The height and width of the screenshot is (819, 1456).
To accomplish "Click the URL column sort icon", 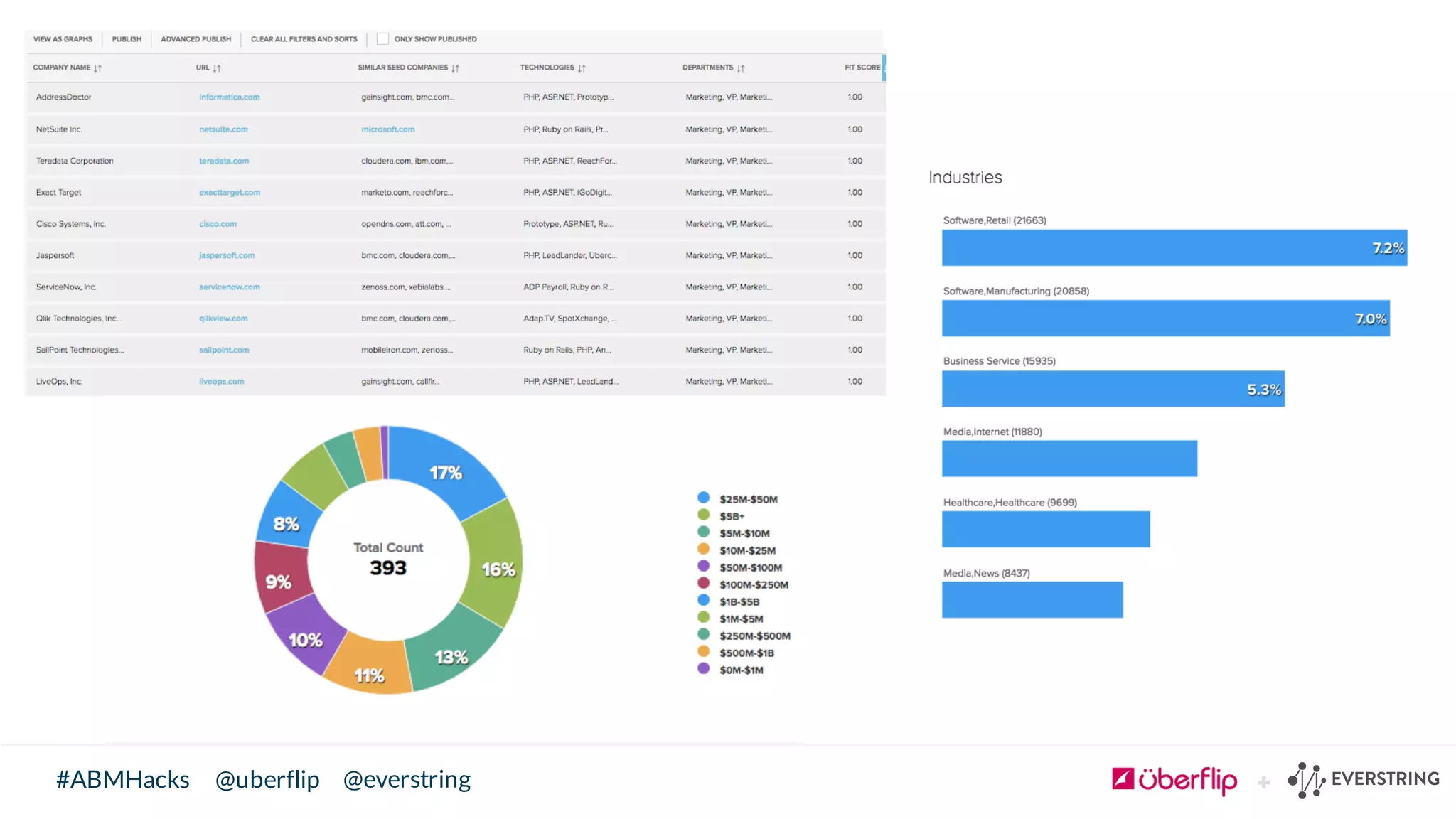I will pyautogui.click(x=217, y=68).
